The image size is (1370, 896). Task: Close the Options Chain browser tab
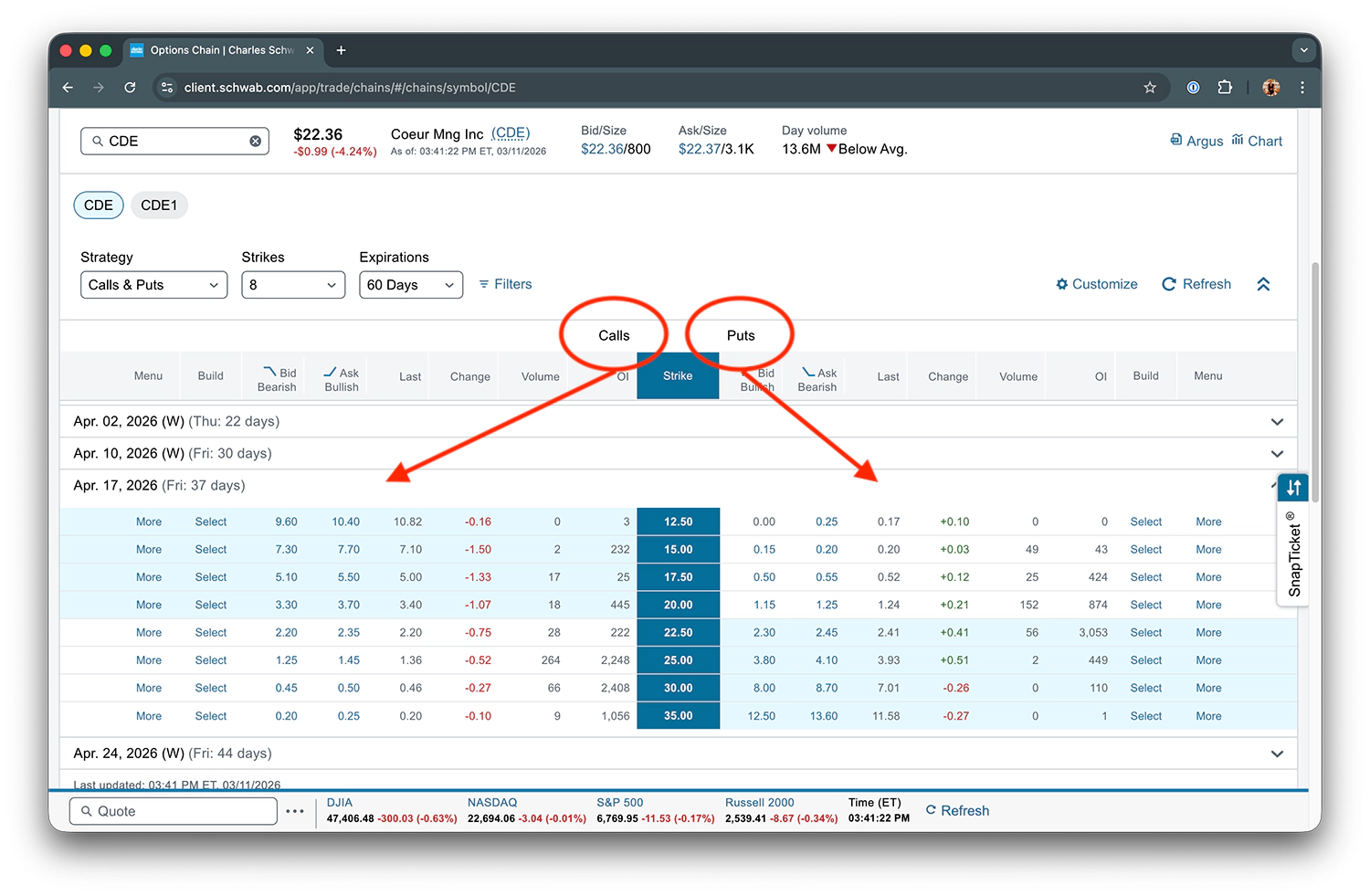(310, 50)
